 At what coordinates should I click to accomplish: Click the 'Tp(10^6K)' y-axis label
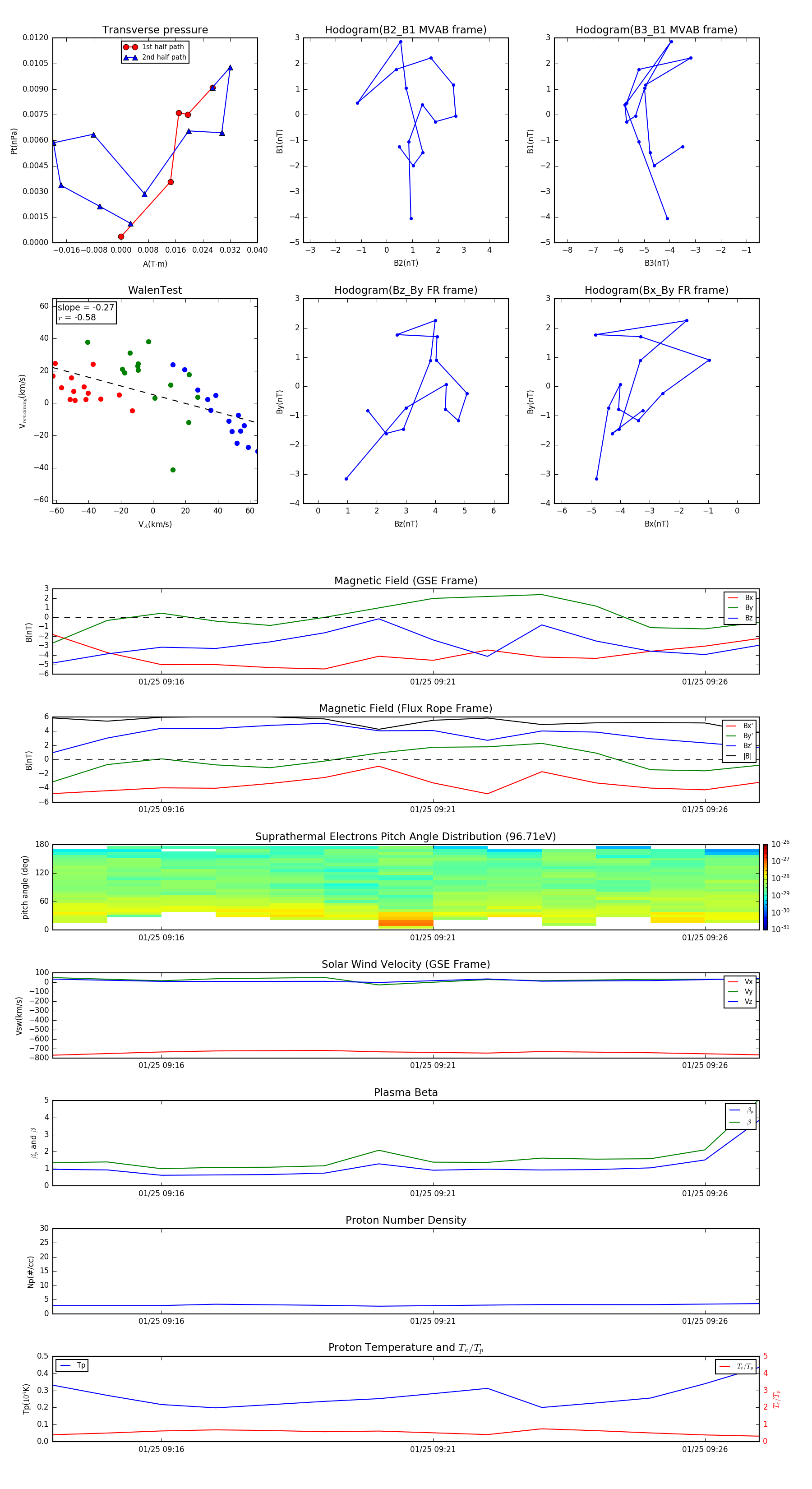pos(26,1399)
